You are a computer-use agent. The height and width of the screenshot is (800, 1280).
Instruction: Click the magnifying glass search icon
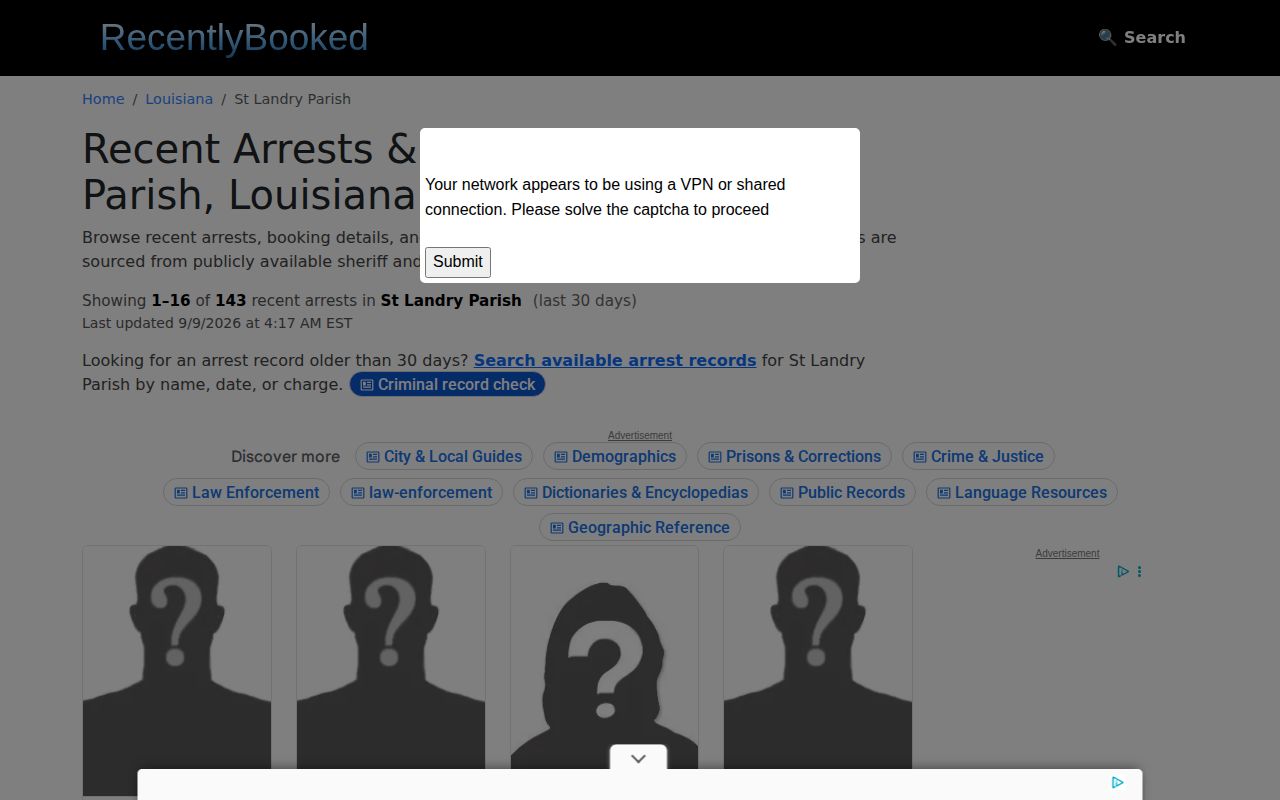pos(1107,37)
